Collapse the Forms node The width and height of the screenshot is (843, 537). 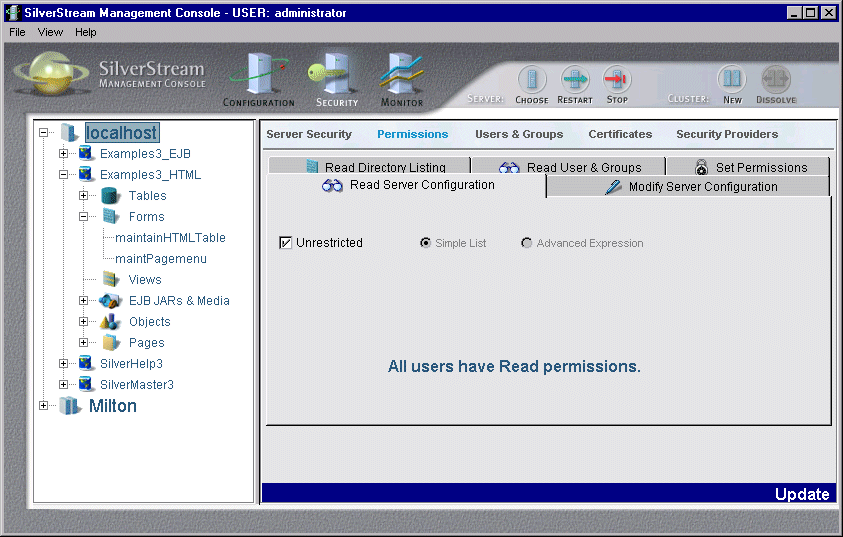[83, 216]
